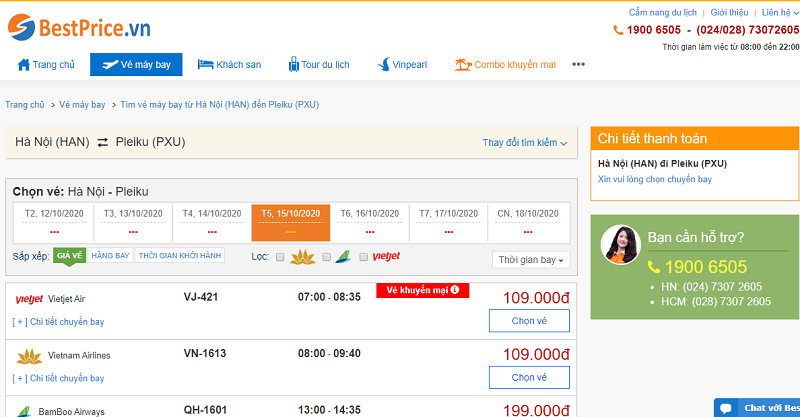
Task: Open the Giới thiệu link
Action: click(x=729, y=12)
